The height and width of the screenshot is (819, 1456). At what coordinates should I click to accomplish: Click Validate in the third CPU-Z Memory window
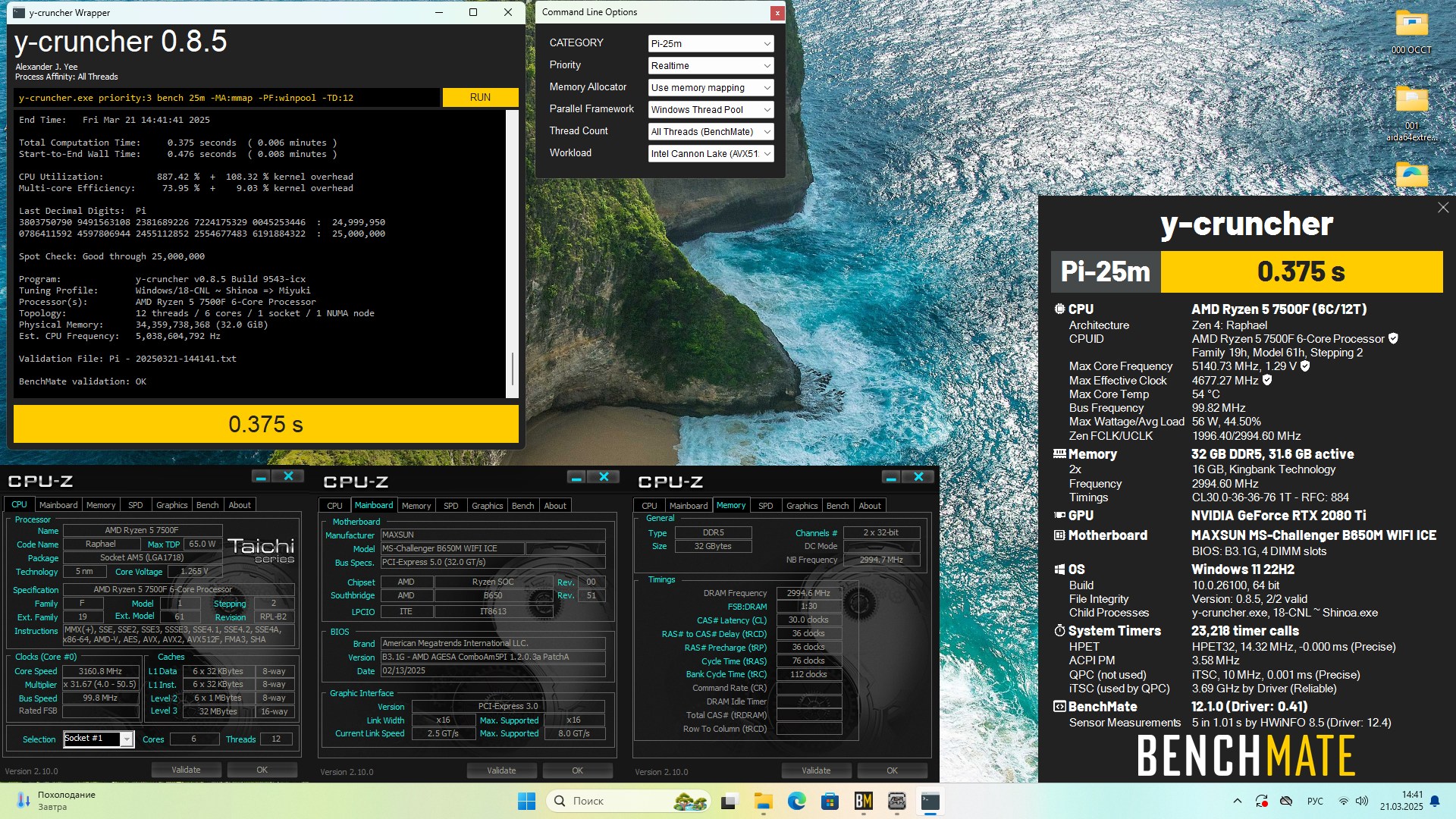pos(816,770)
